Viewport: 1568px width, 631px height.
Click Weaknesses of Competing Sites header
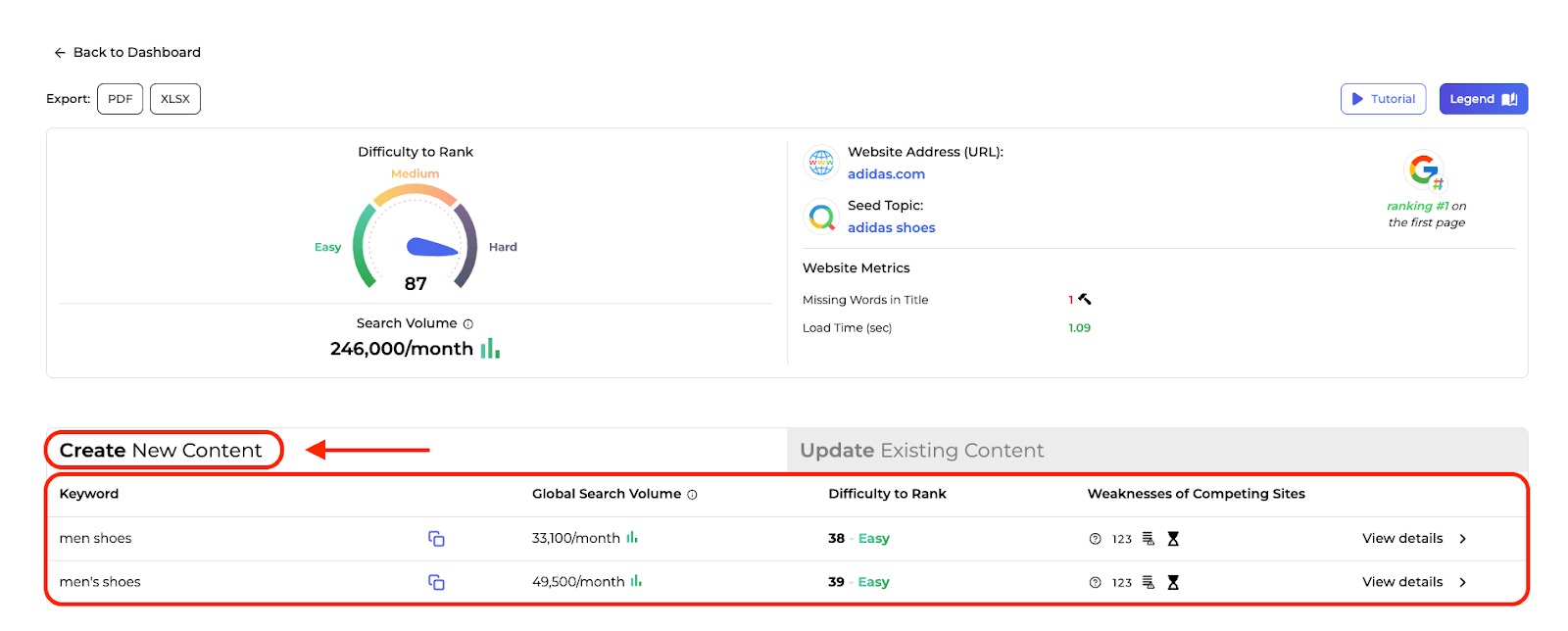click(x=1196, y=494)
